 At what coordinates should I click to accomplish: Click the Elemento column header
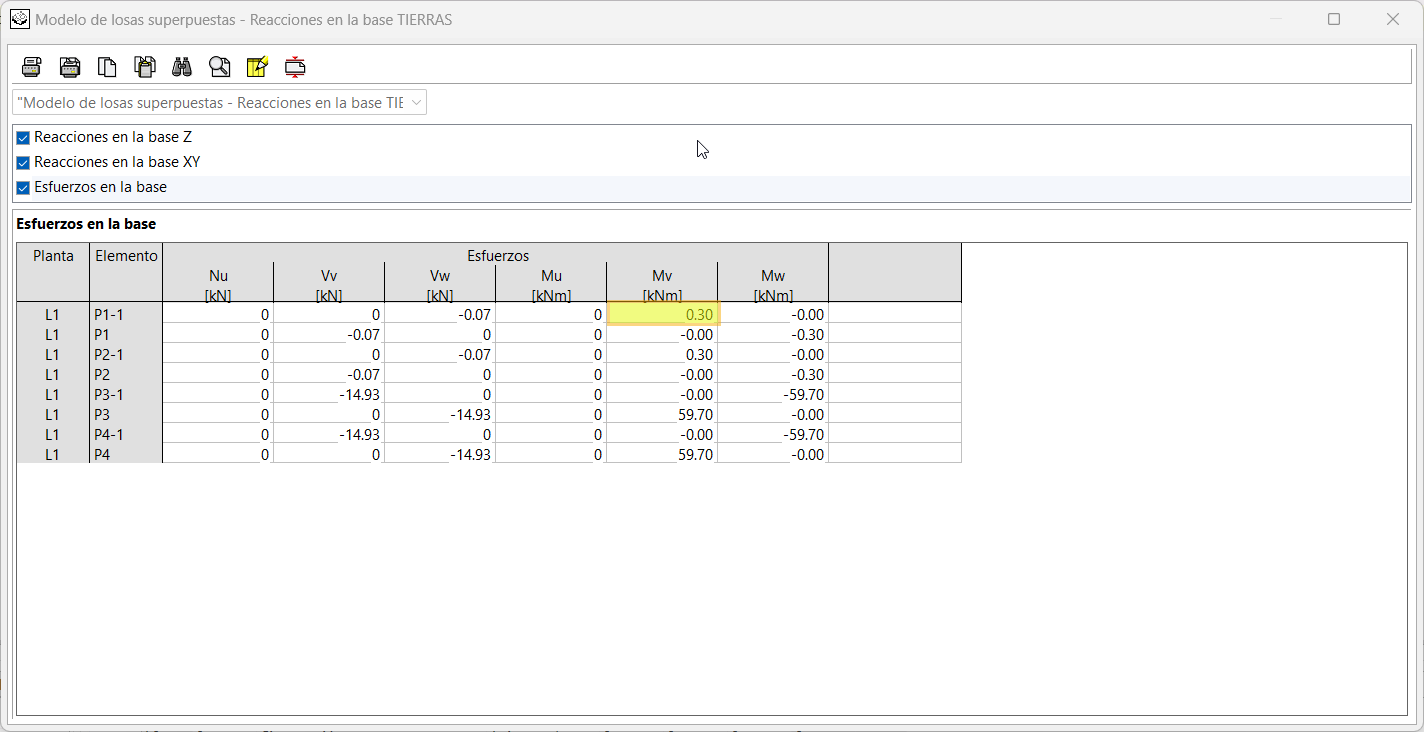tap(126, 256)
